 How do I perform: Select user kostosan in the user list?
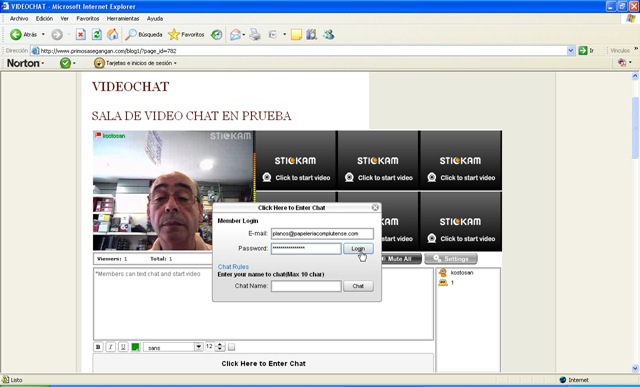coord(462,273)
